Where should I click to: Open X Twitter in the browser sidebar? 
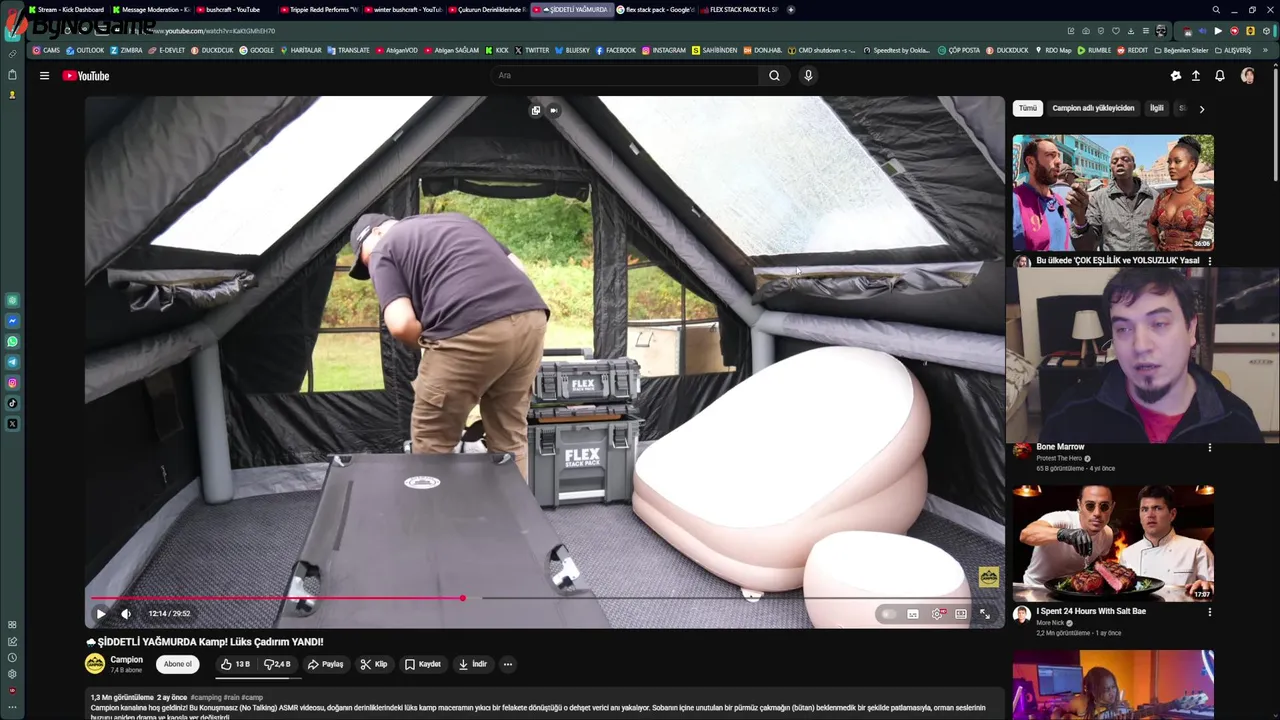pyautogui.click(x=12, y=424)
